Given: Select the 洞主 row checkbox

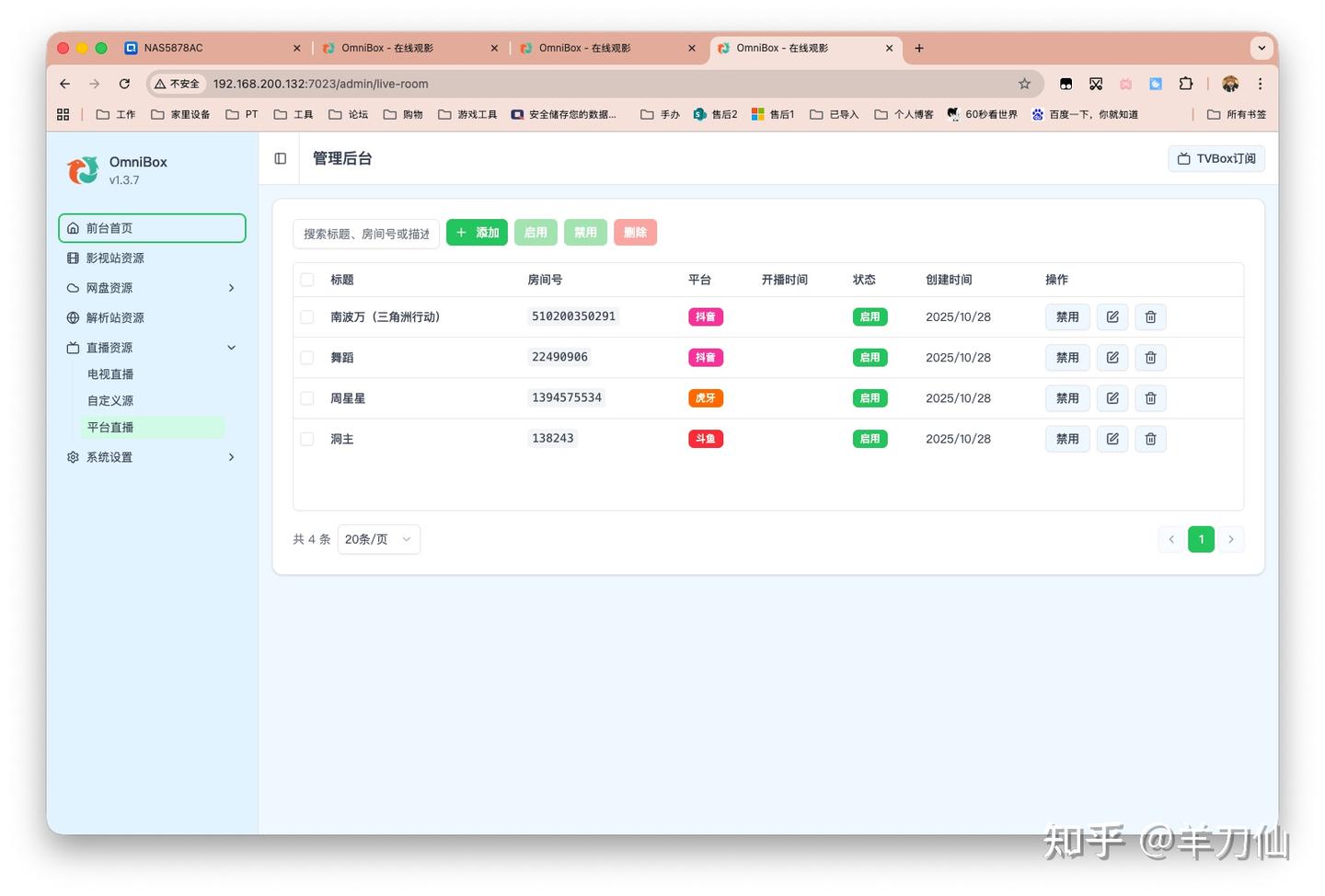Looking at the screenshot, I should pos(307,439).
